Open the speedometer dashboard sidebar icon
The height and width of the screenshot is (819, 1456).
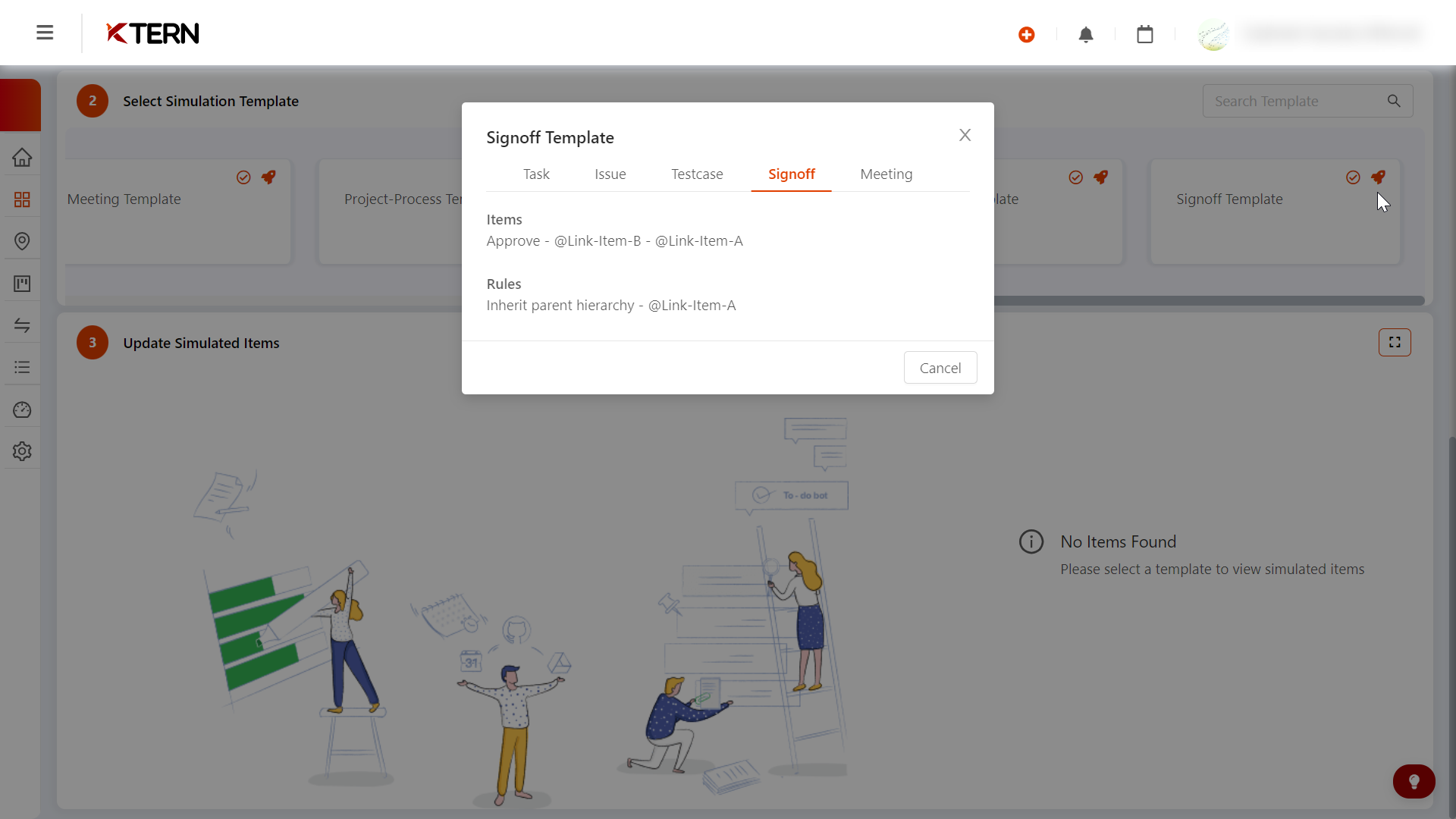pyautogui.click(x=22, y=409)
